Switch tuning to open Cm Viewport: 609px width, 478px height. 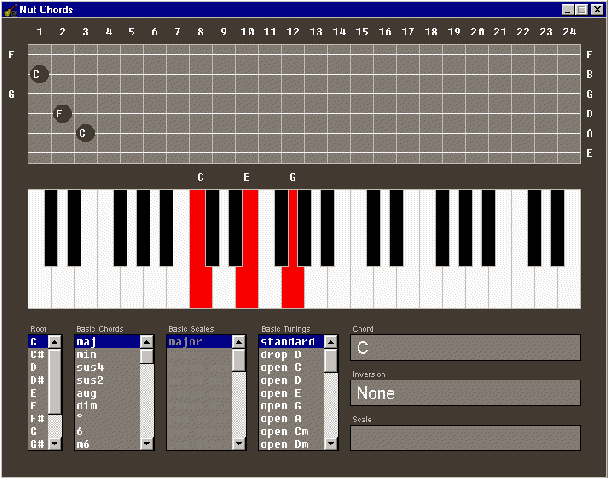coord(283,431)
